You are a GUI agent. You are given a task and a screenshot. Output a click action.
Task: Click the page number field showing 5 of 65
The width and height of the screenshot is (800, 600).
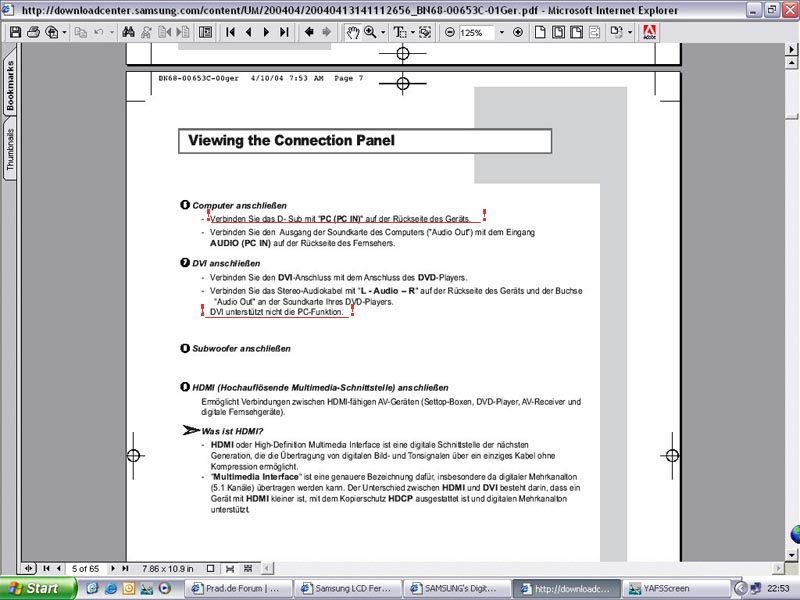85,568
